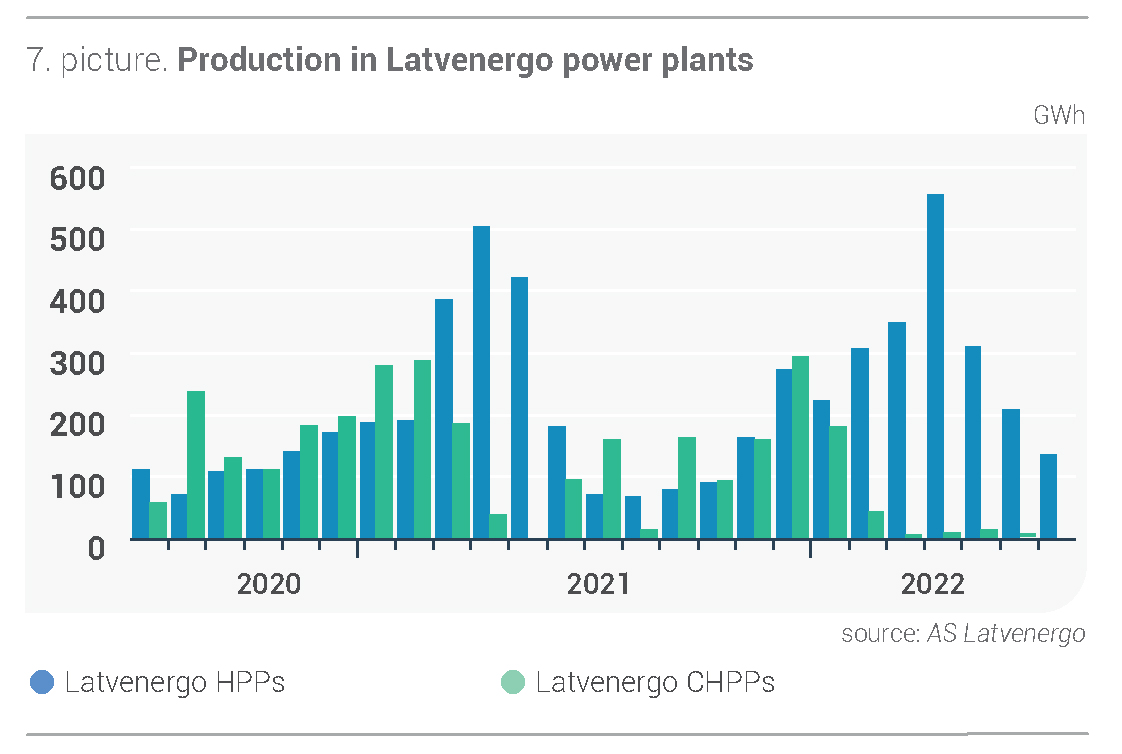Viewport: 1122px width, 754px height.
Task: Click the green Latvenergo CHPPs legend dot
Action: pyautogui.click(x=513, y=682)
